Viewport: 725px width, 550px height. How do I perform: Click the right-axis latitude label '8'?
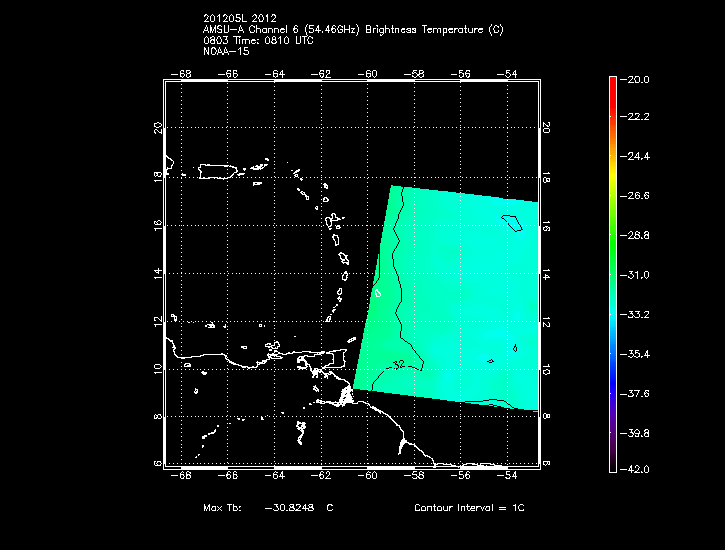coord(546,416)
